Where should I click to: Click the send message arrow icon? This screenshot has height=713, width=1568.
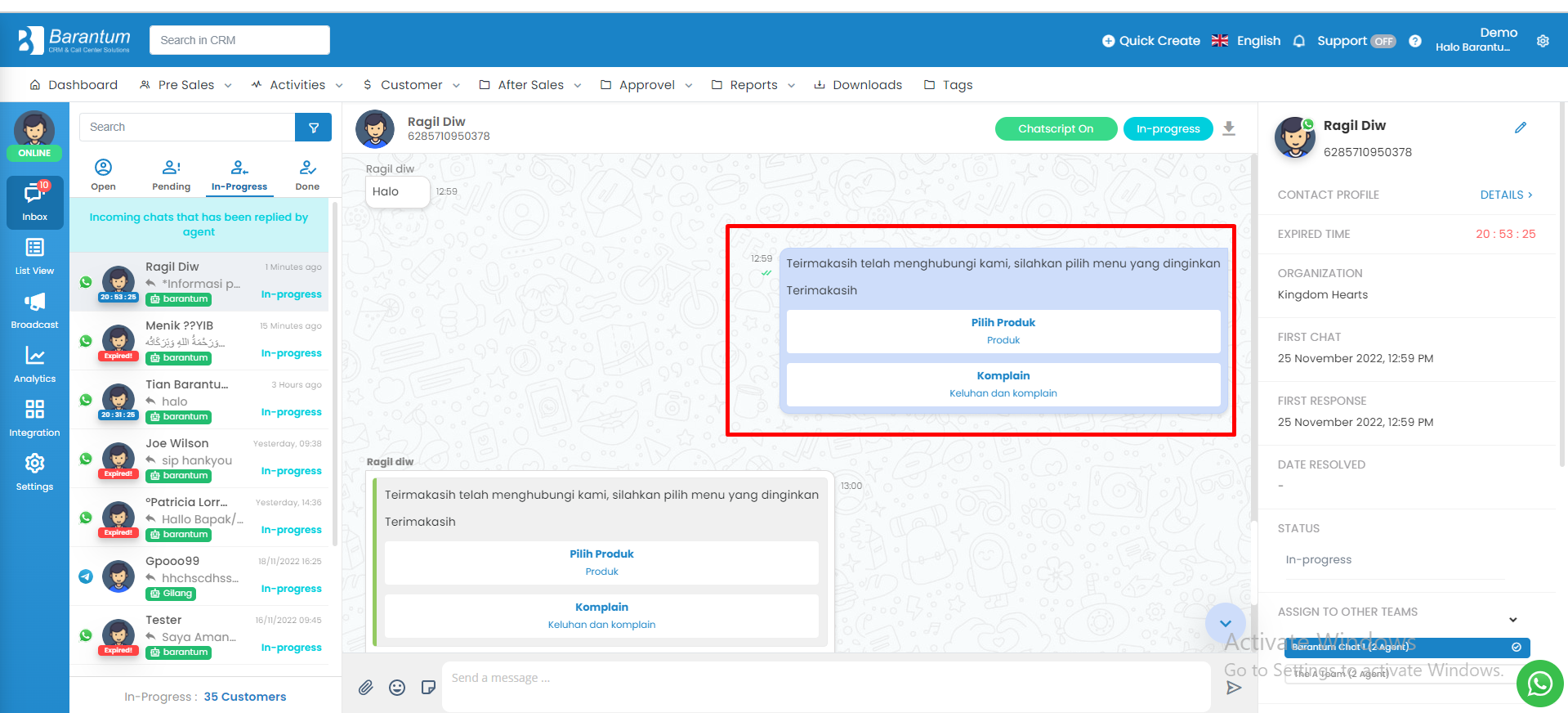pyautogui.click(x=1234, y=688)
